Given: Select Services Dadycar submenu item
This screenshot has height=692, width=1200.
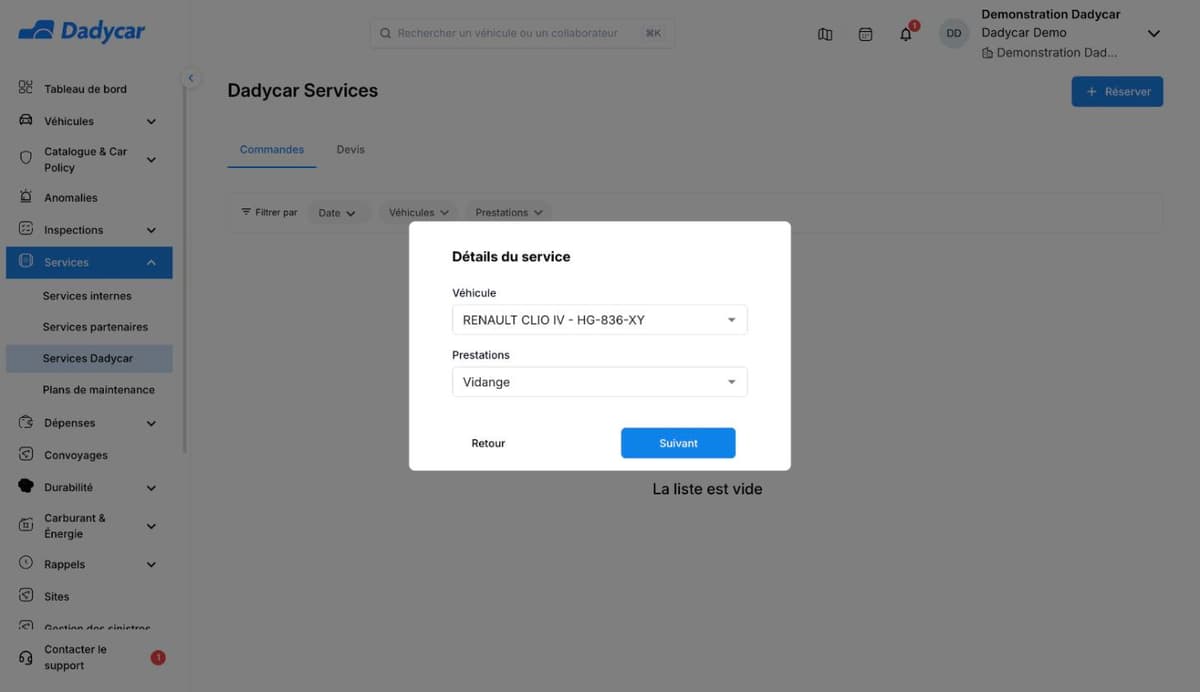Looking at the screenshot, I should pyautogui.click(x=88, y=358).
